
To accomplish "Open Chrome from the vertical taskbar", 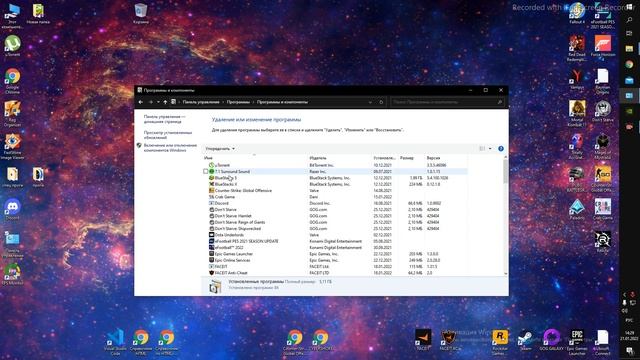I will (629, 64).
